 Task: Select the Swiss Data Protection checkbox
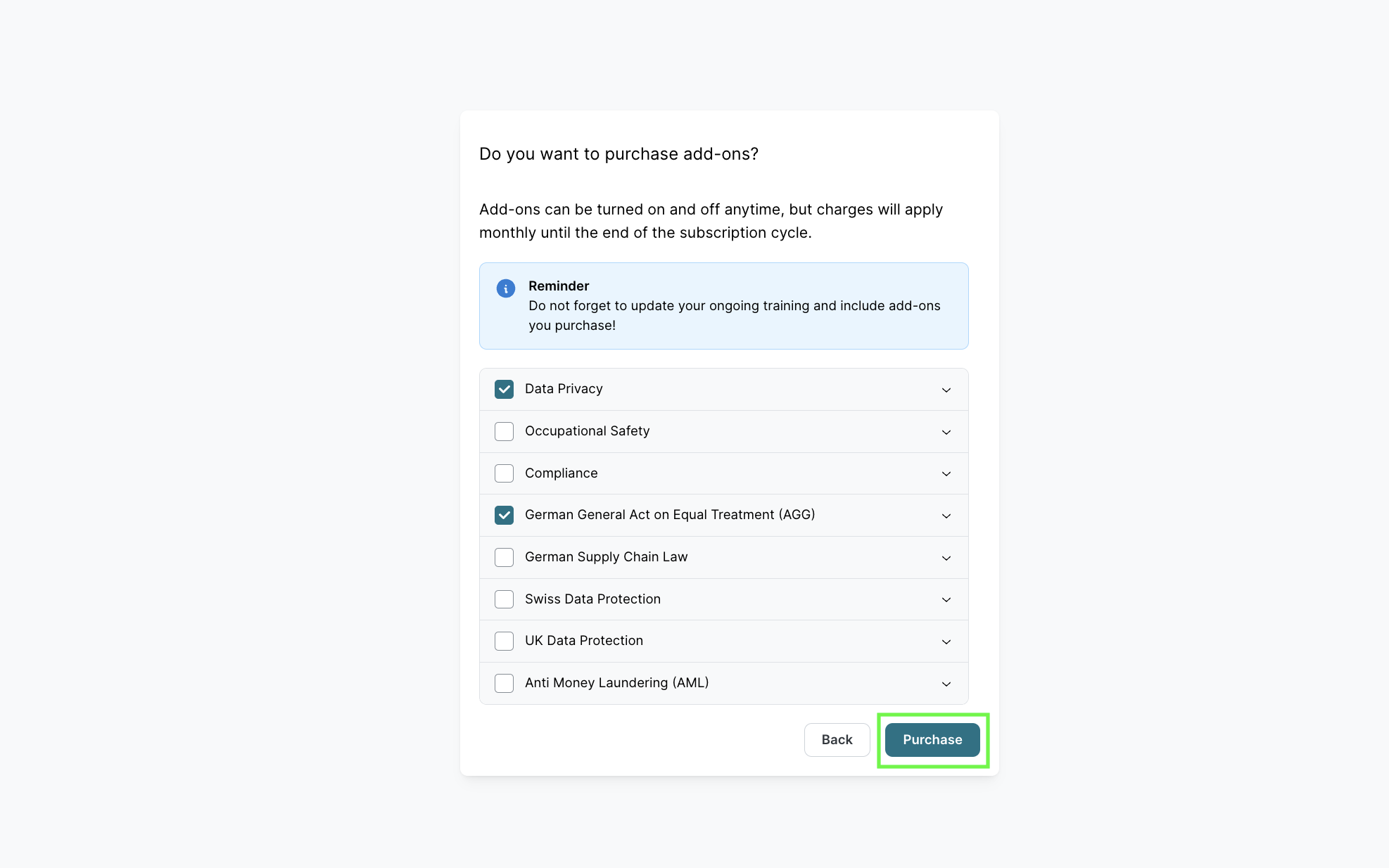pyautogui.click(x=504, y=599)
